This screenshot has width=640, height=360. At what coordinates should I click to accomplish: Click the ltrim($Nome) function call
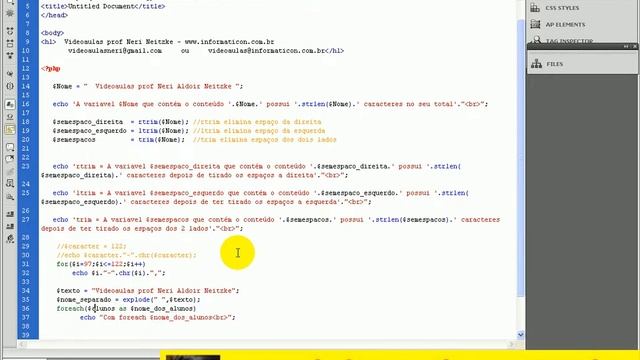[163, 131]
